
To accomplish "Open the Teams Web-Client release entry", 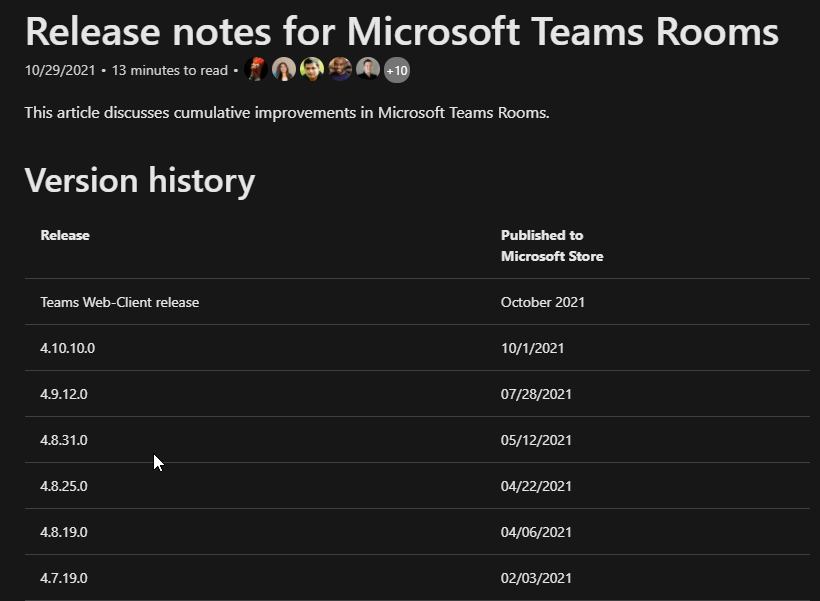I will (119, 302).
